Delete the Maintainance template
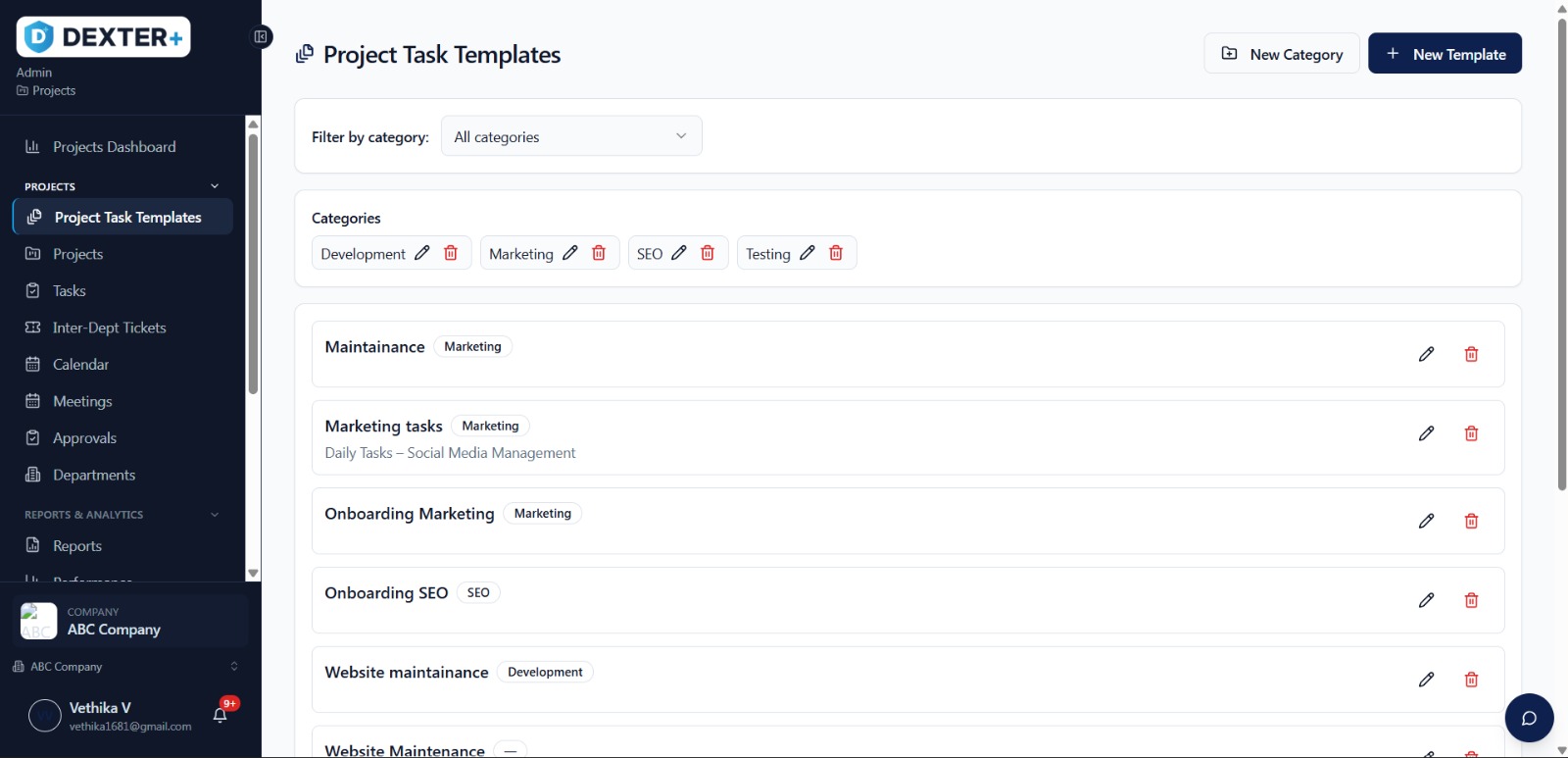Image resolution: width=1568 pixels, height=758 pixels. coord(1471,354)
